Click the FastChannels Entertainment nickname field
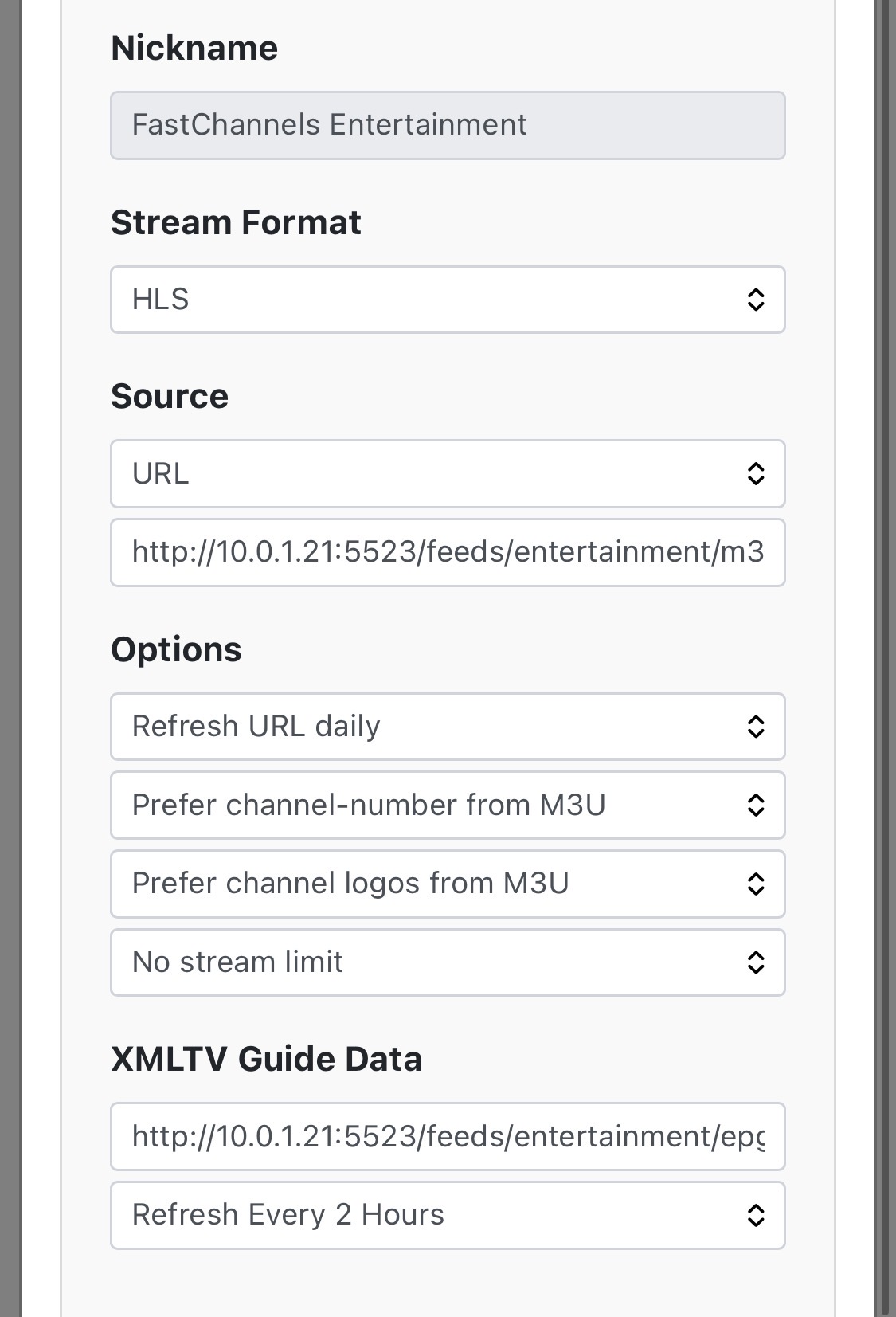Viewport: 896px width, 1317px height. pyautogui.click(x=448, y=125)
